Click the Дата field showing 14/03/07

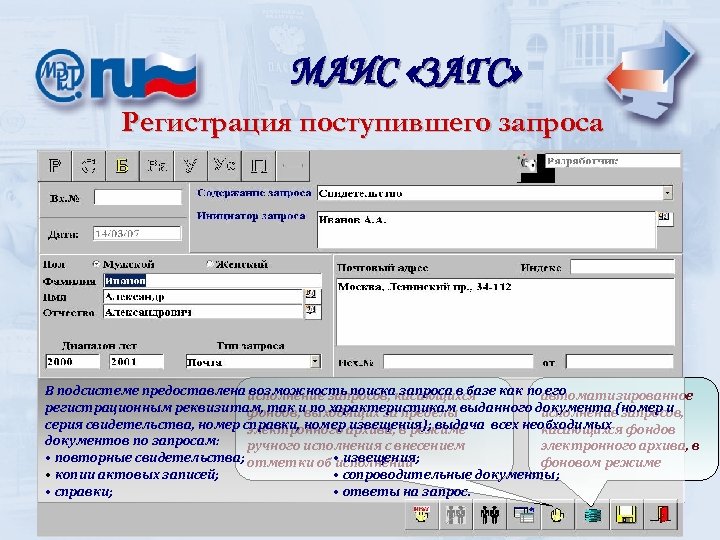point(137,234)
